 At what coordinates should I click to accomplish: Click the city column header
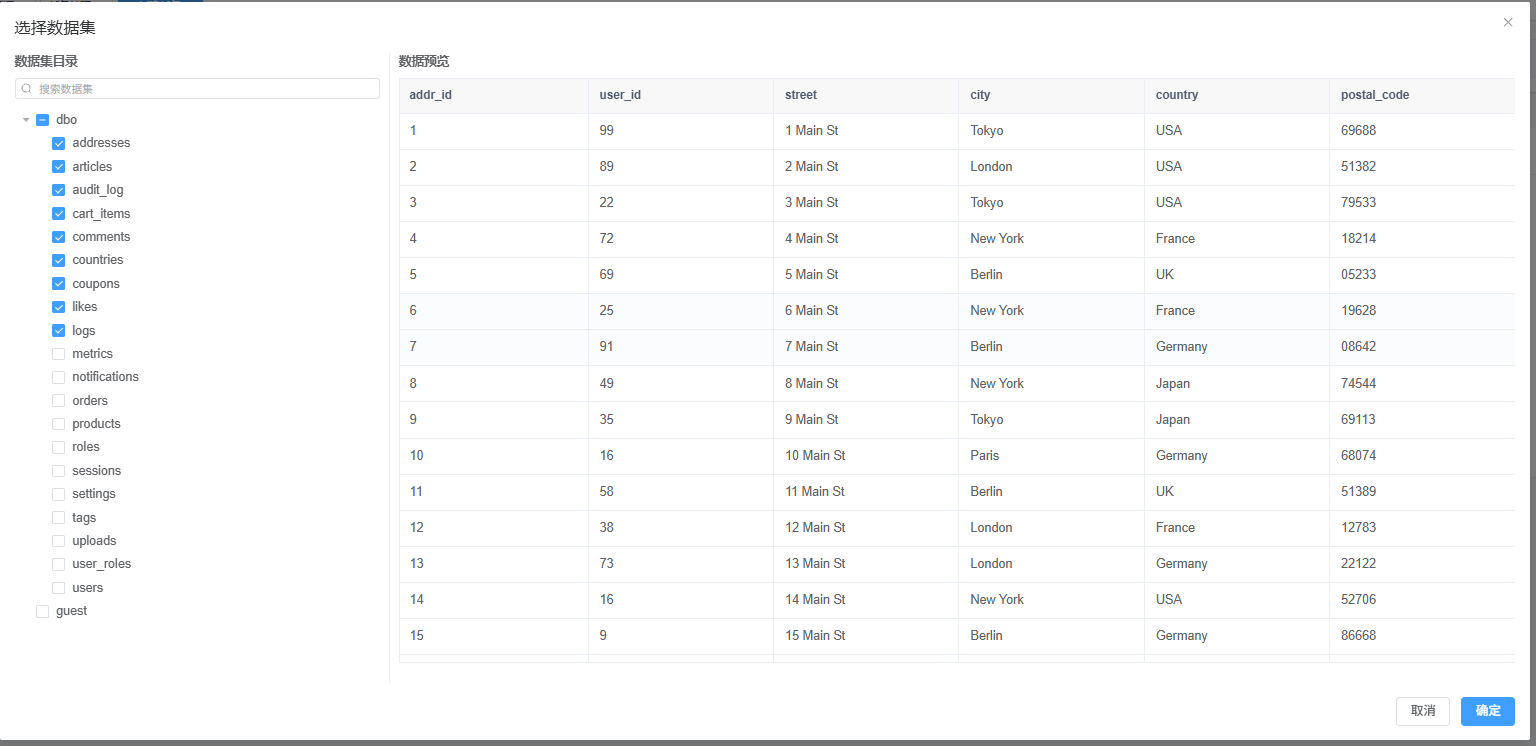pos(980,95)
